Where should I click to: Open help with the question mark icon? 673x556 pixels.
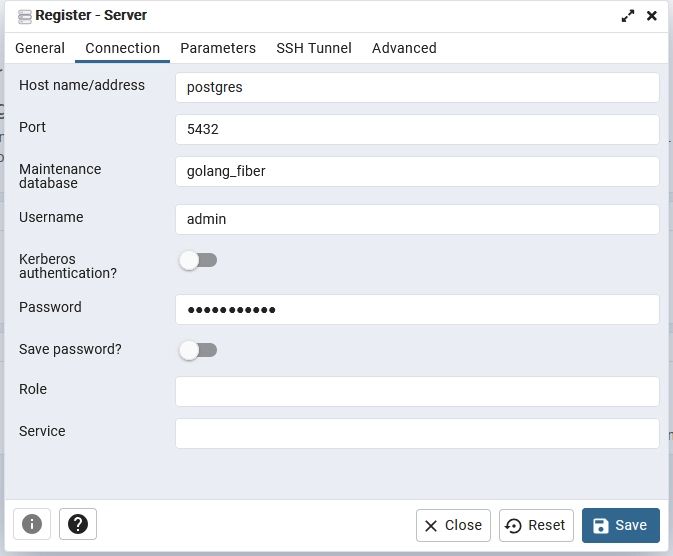78,524
